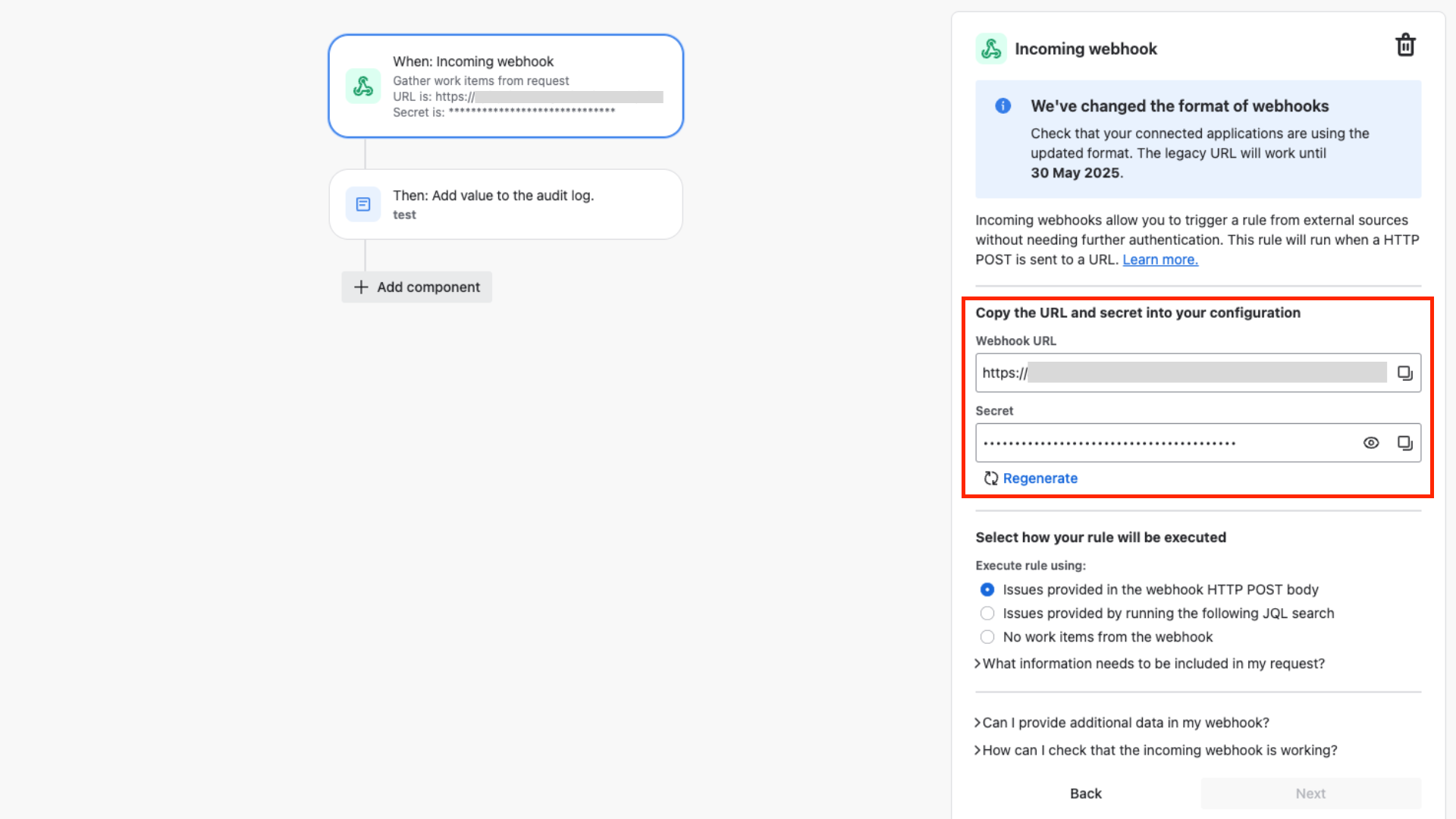Image resolution: width=1456 pixels, height=819 pixels.
Task: Click the blue info icon in the banner
Action: pos(1003,106)
